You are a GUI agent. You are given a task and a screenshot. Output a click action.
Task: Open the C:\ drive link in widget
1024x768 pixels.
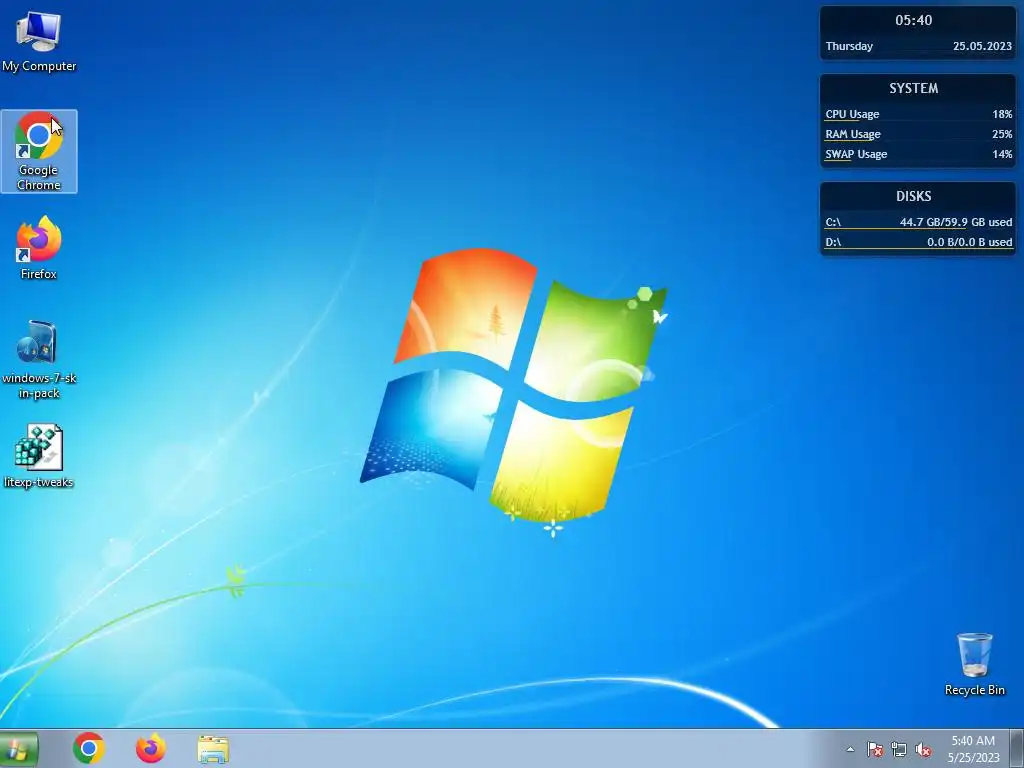(833, 223)
